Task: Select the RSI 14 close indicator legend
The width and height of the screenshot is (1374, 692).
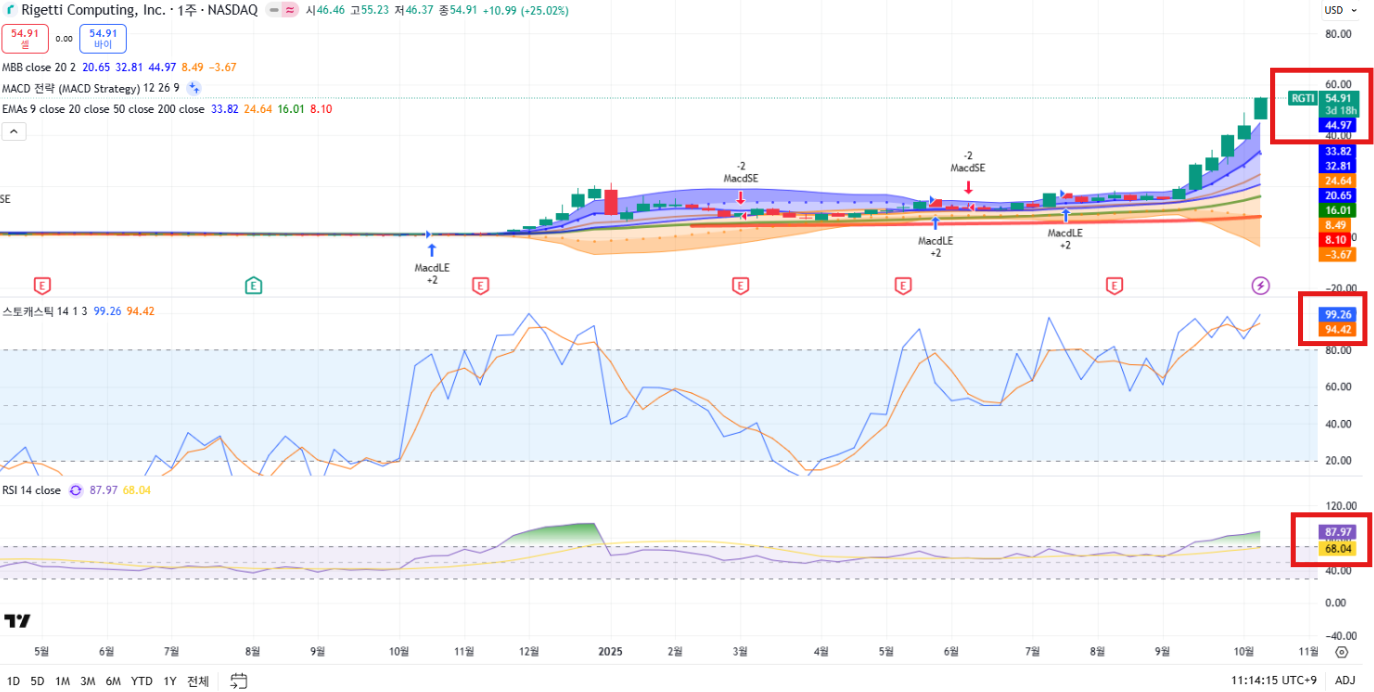Action: tap(32, 490)
